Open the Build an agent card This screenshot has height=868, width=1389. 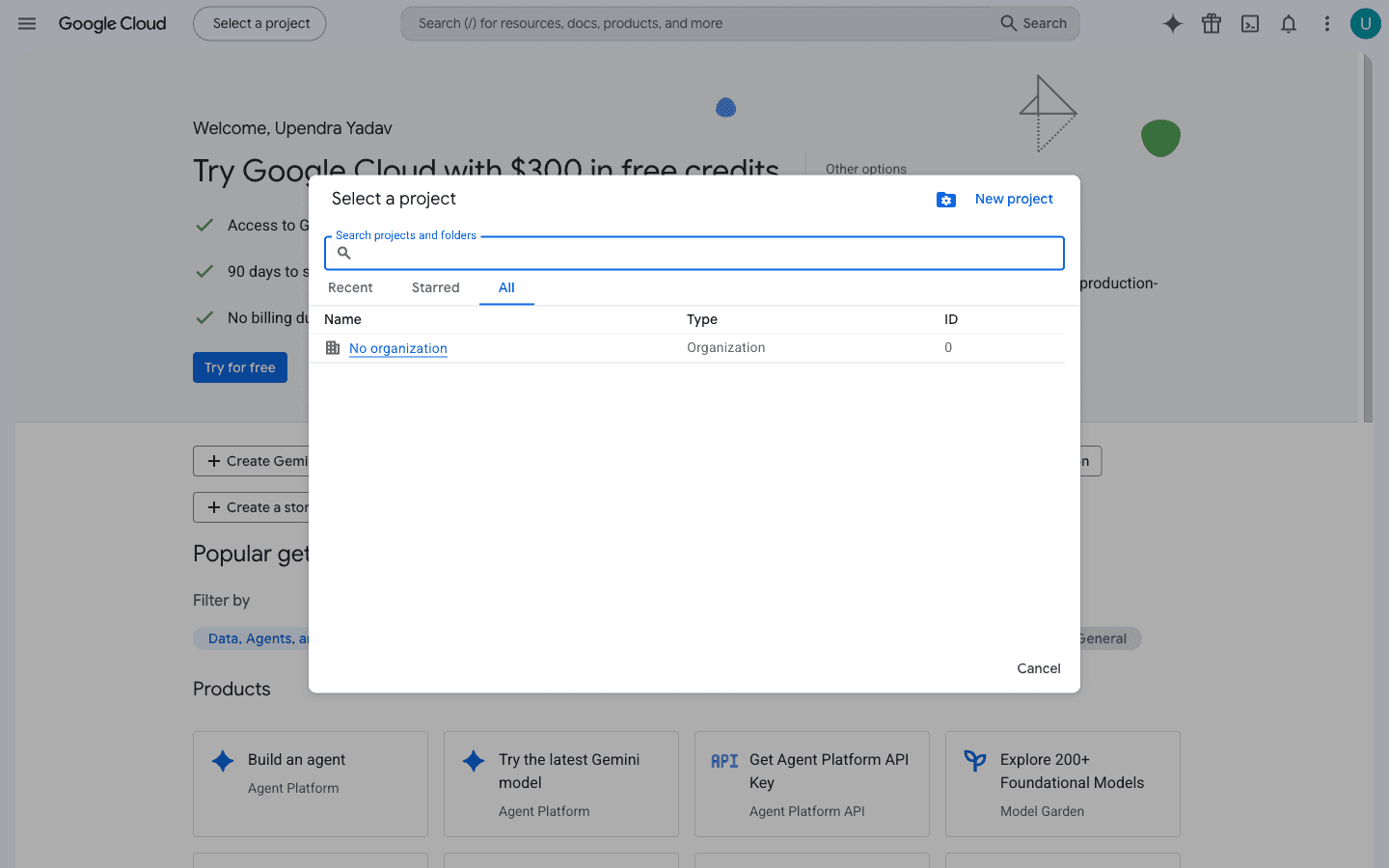click(x=311, y=784)
